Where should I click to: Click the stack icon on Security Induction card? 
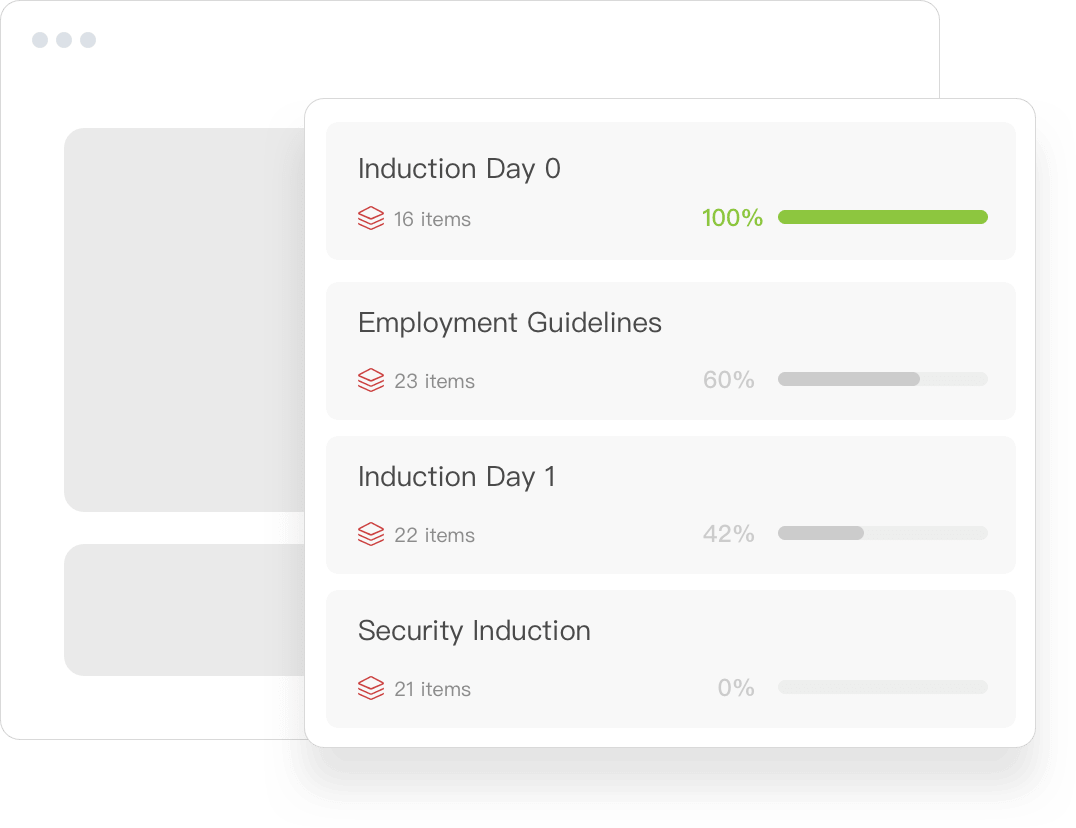click(370, 685)
